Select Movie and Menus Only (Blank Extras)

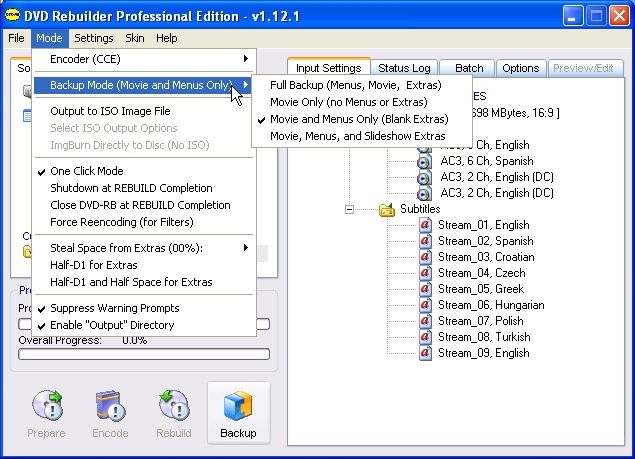362,119
